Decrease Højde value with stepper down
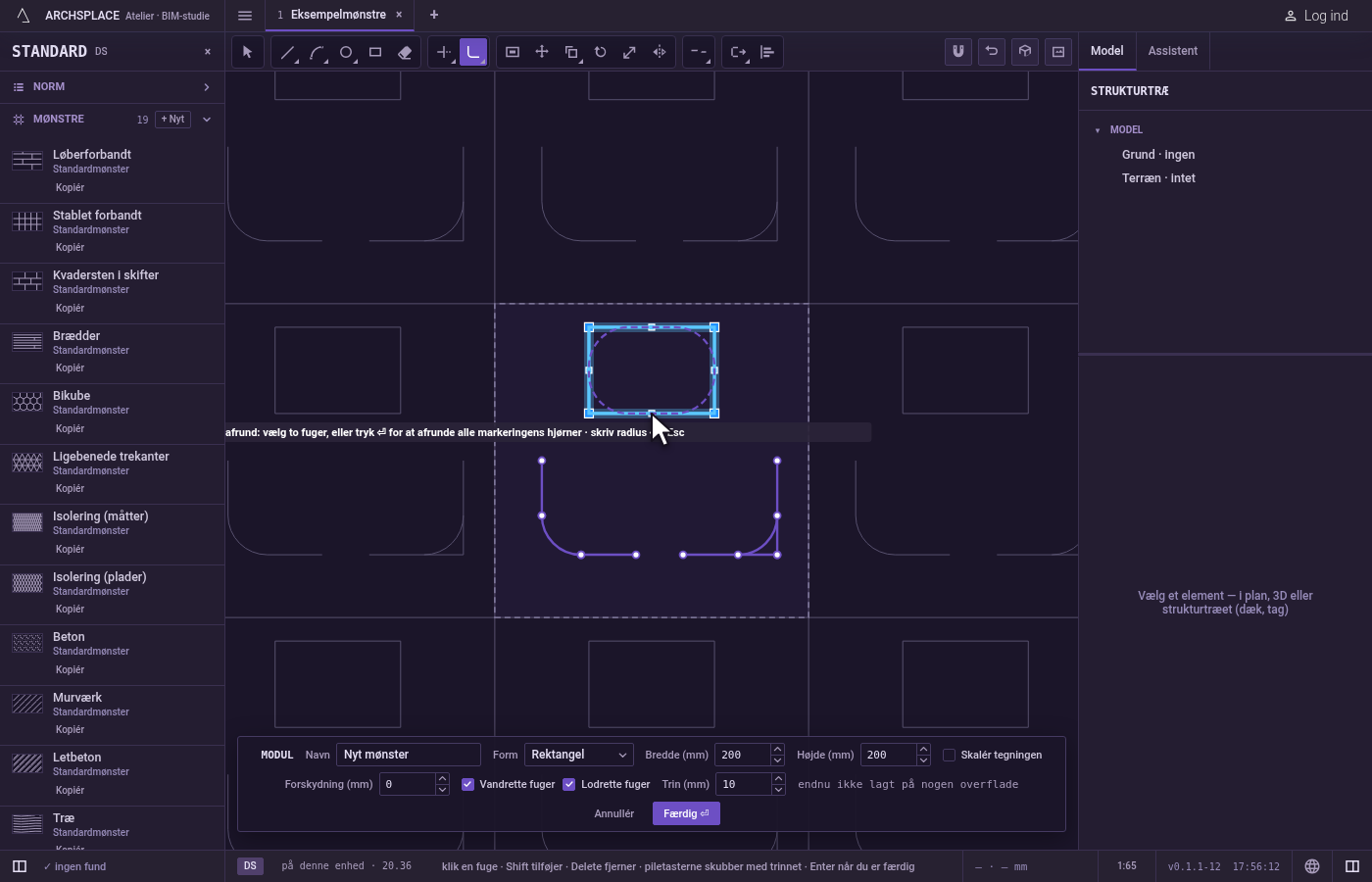Image resolution: width=1372 pixels, height=882 pixels. coord(923,760)
